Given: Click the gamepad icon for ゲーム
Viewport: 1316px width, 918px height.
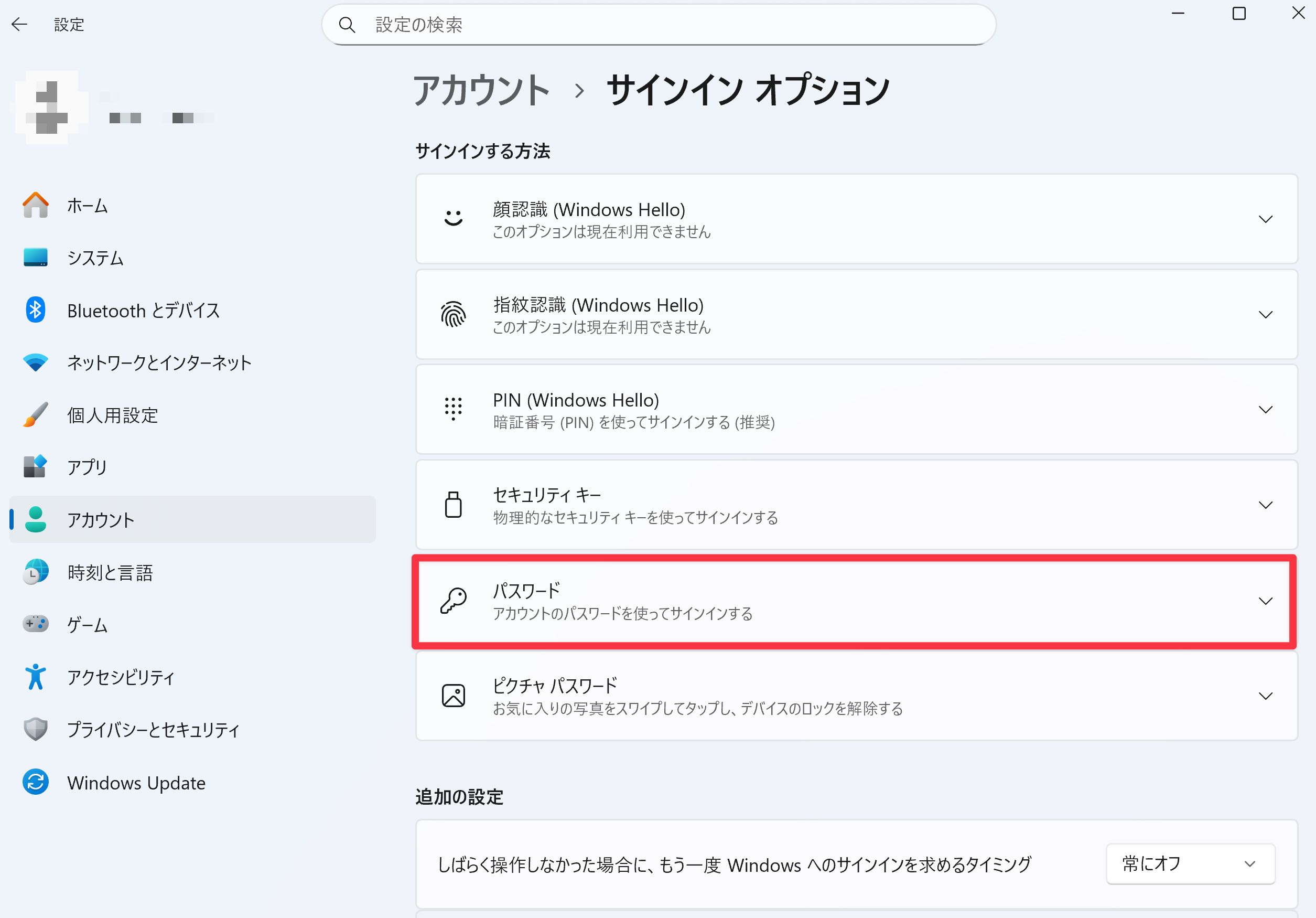Looking at the screenshot, I should (x=36, y=624).
